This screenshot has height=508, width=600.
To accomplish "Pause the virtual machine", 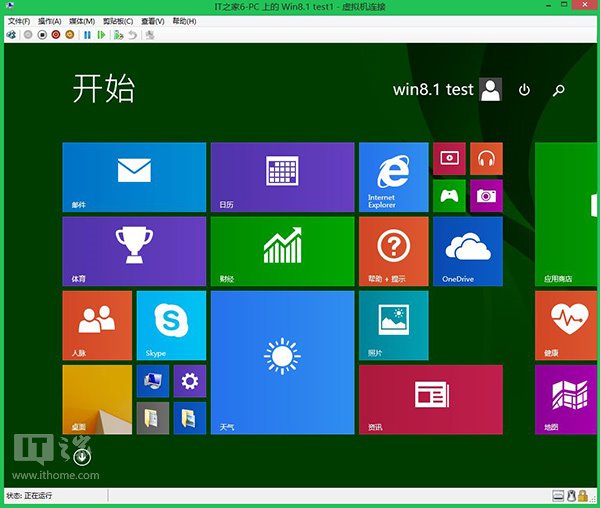I will click(x=87, y=35).
